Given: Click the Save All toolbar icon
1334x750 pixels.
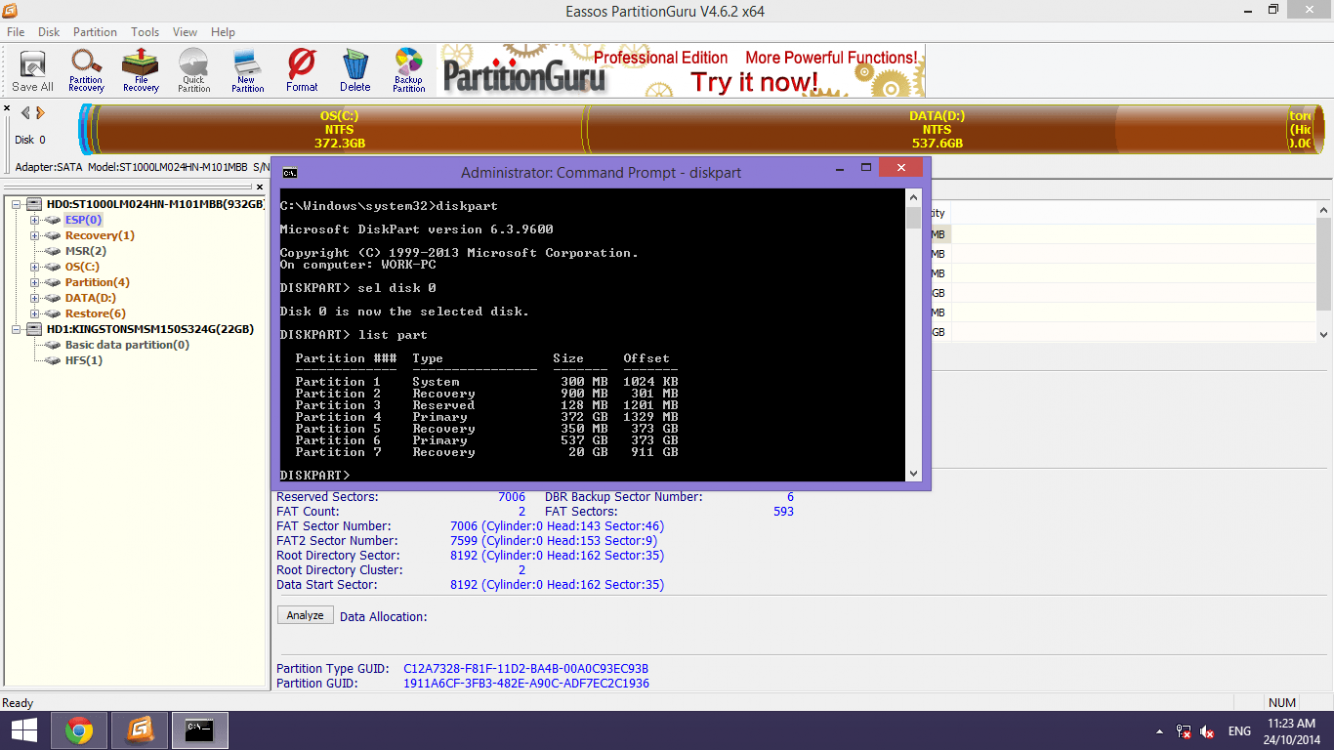Looking at the screenshot, I should [x=32, y=71].
